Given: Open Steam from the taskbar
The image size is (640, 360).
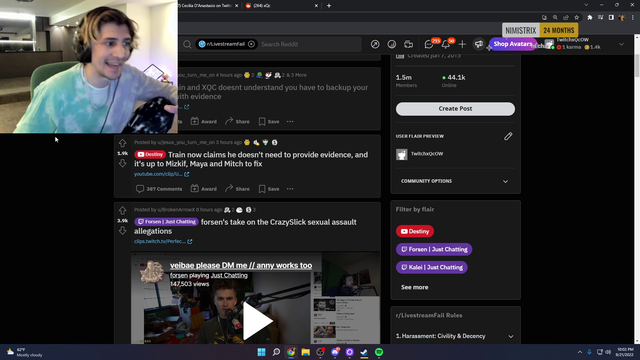Looking at the screenshot, I should tap(364, 352).
